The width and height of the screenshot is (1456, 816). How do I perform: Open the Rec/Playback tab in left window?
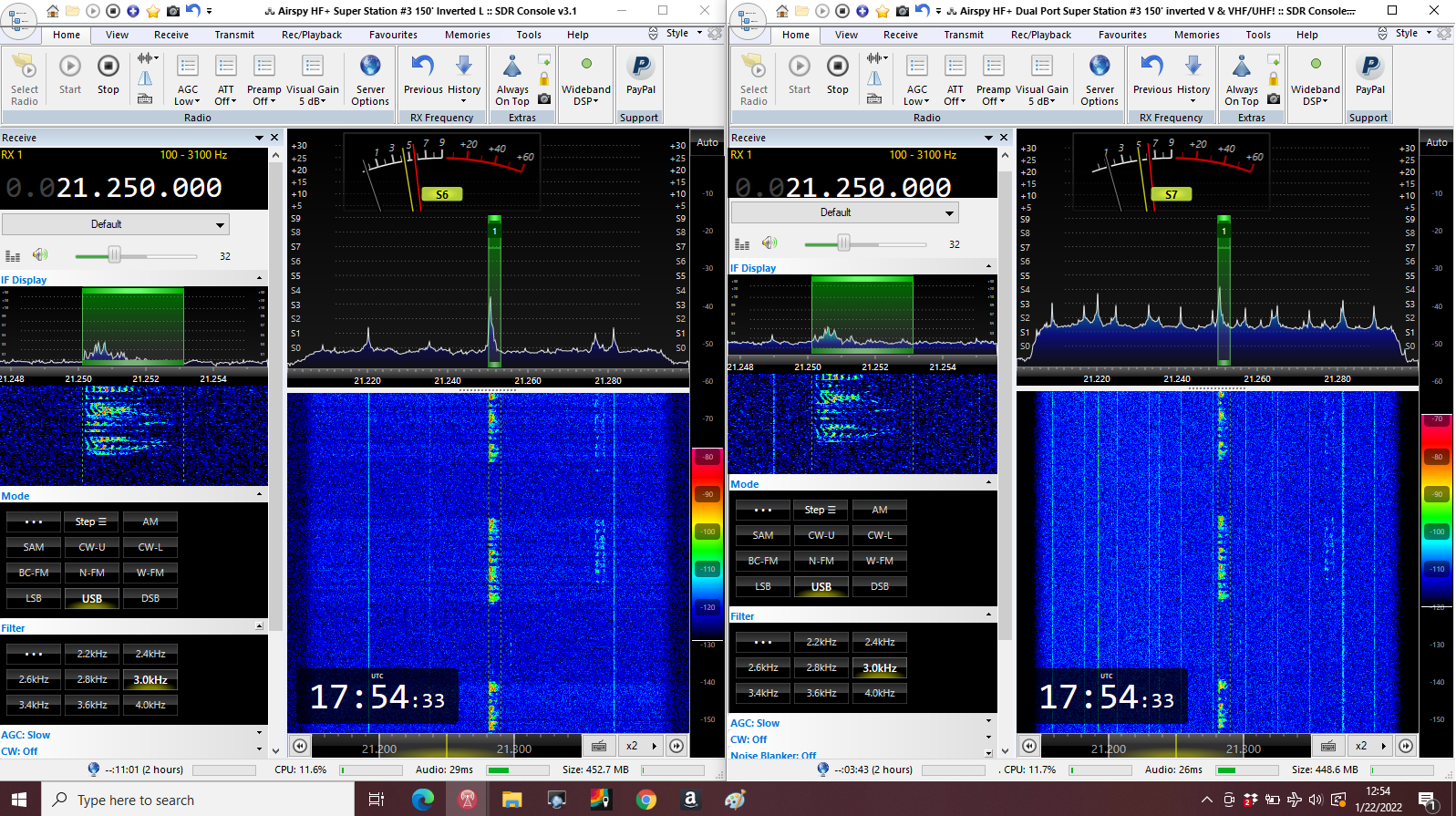tap(312, 35)
